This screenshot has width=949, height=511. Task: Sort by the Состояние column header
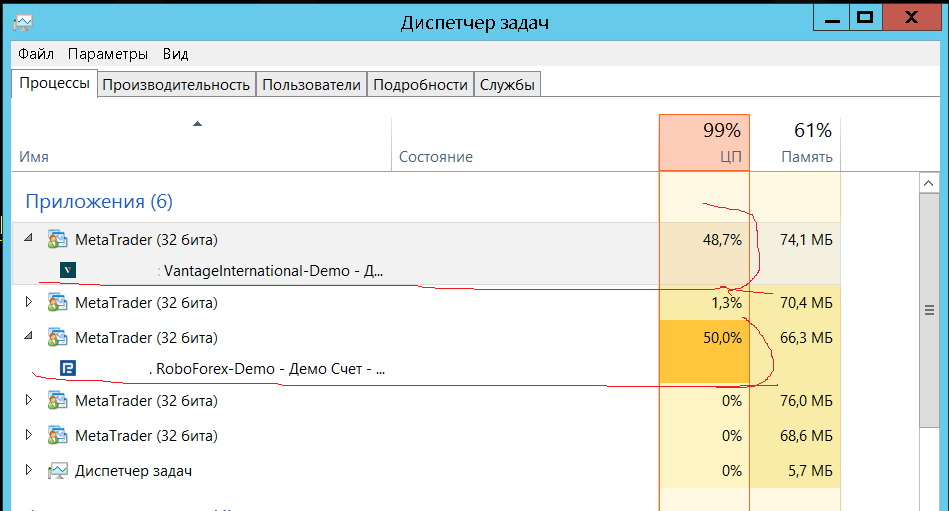click(x=525, y=143)
